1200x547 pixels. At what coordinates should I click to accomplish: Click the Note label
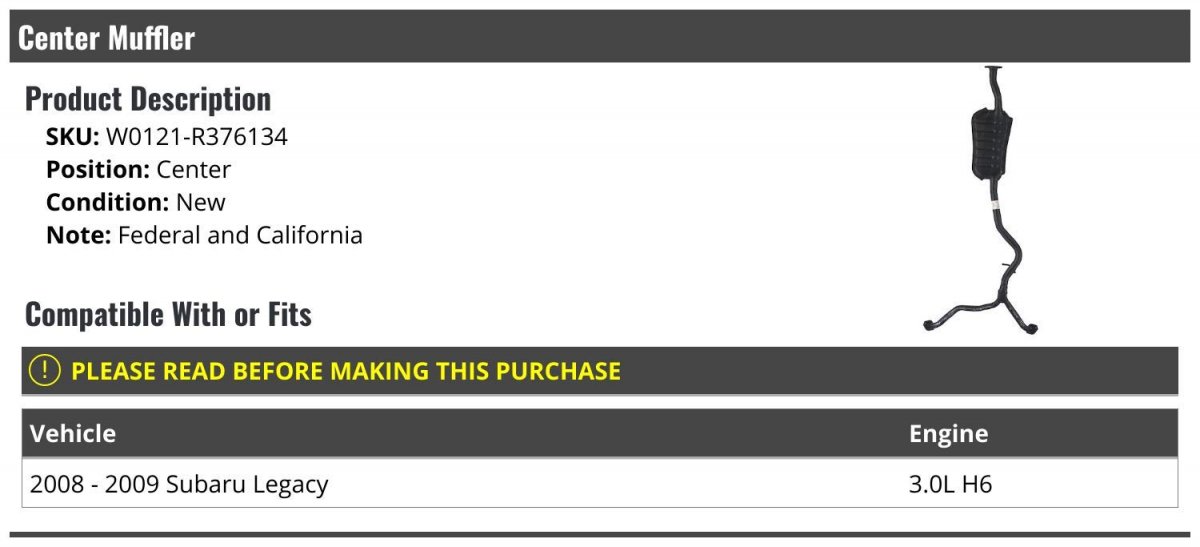point(78,236)
